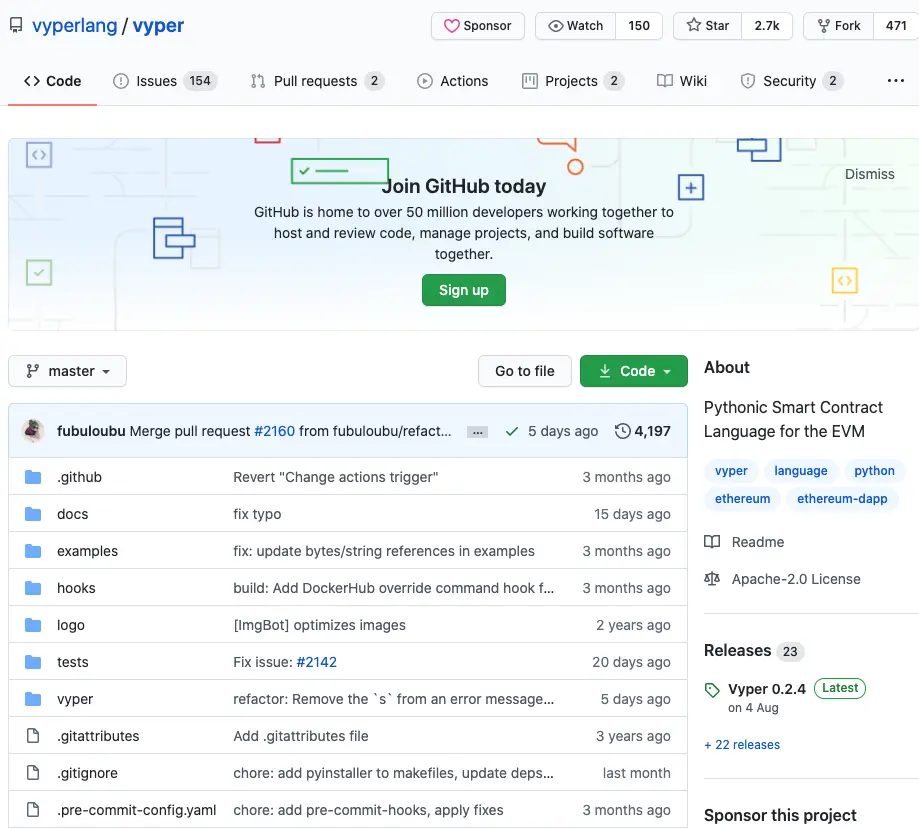The width and height of the screenshot is (919, 828).
Task: Select the Code tab
Action: point(52,81)
